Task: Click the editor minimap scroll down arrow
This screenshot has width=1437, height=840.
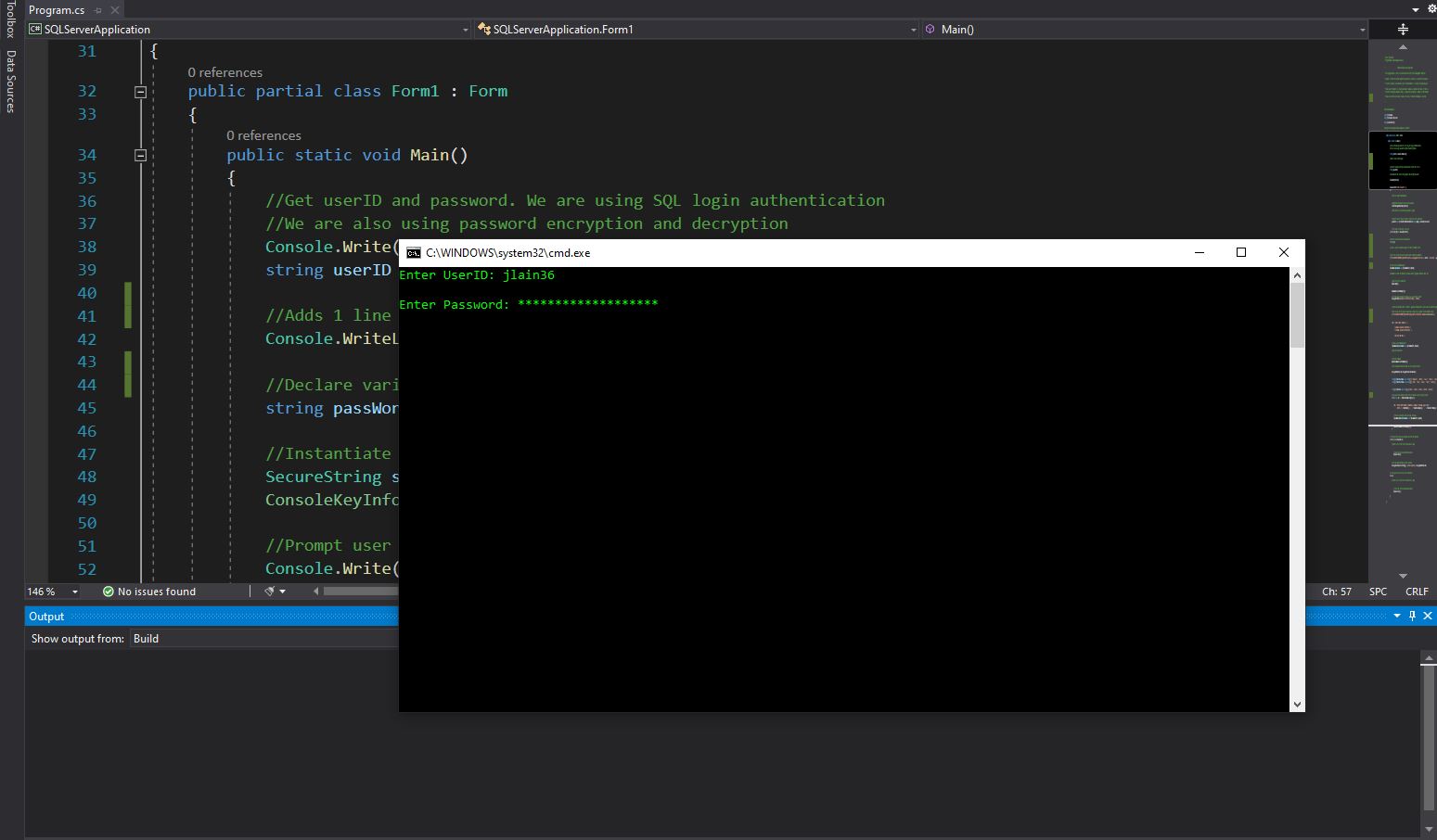Action: click(x=1403, y=576)
